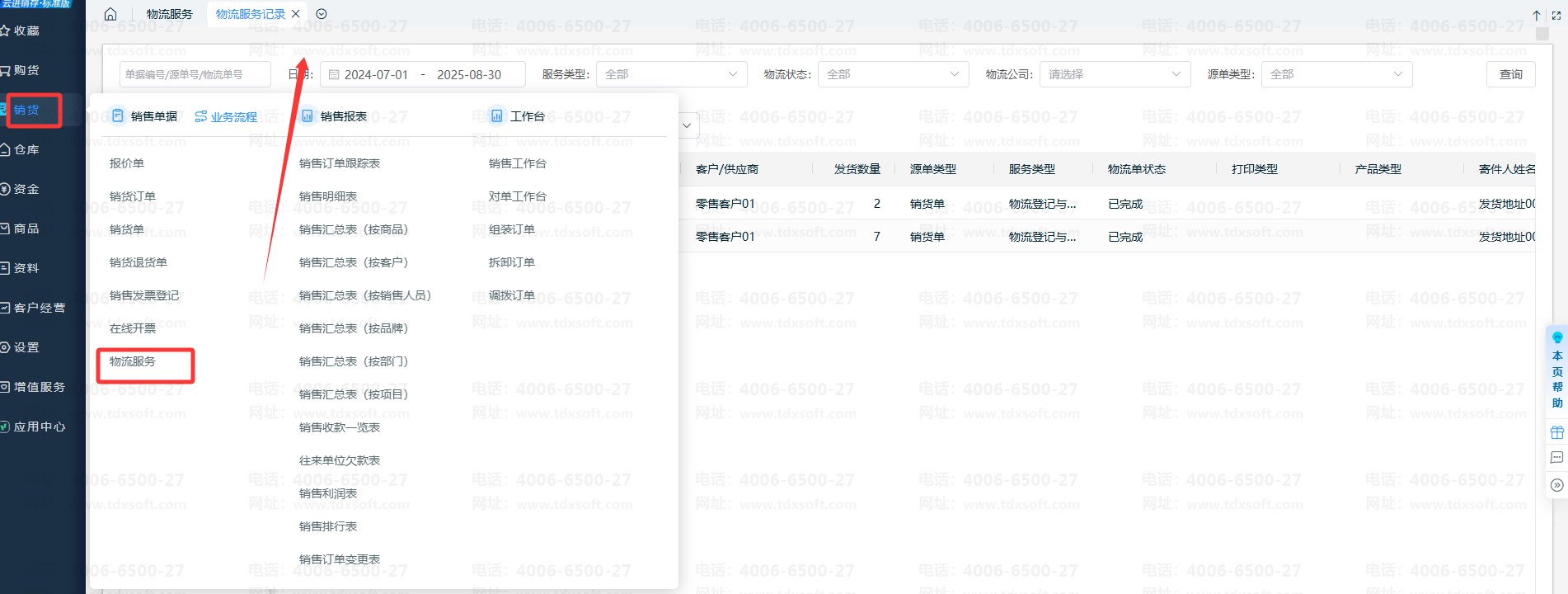This screenshot has height=594, width=1568.
Task: Click the home icon in the tab bar
Action: click(110, 14)
